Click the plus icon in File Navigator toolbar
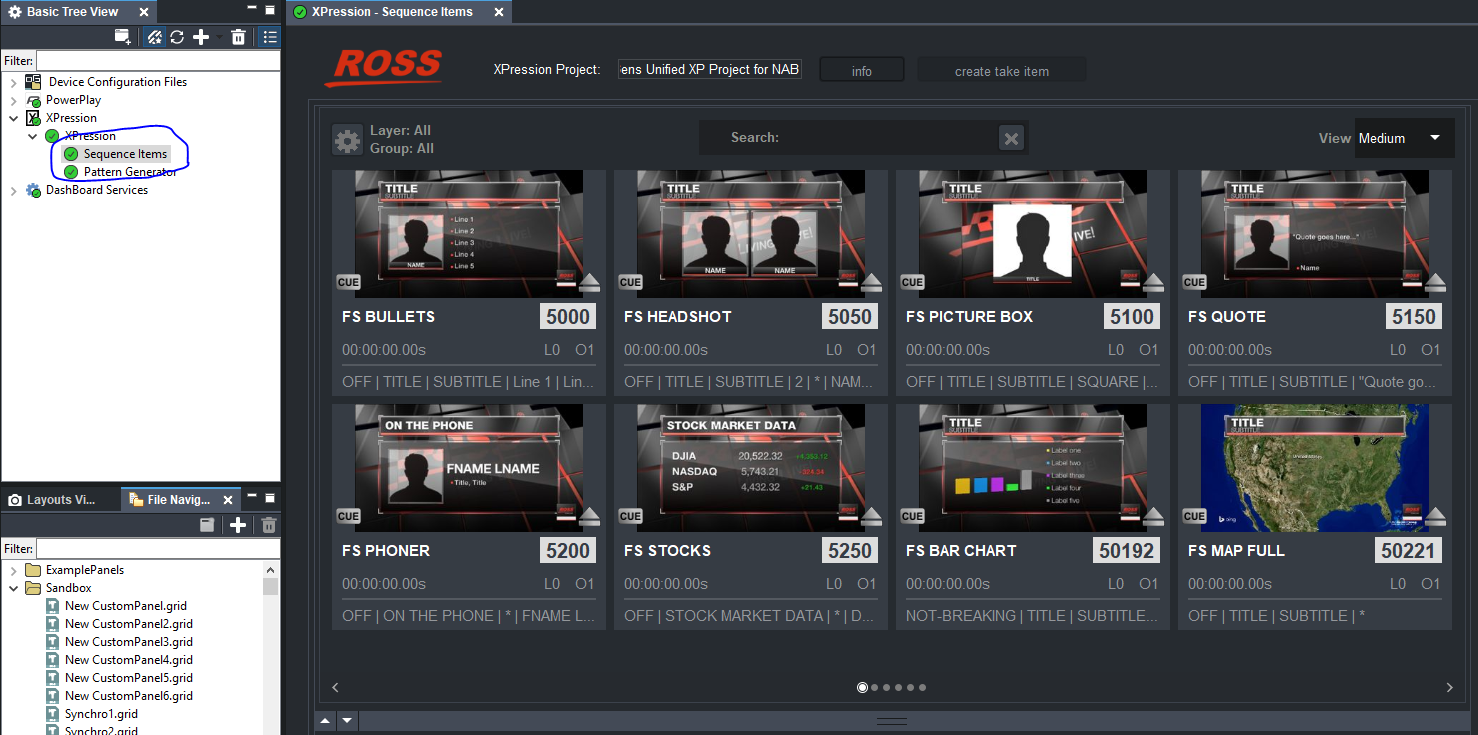The height and width of the screenshot is (735, 1478). tap(238, 525)
